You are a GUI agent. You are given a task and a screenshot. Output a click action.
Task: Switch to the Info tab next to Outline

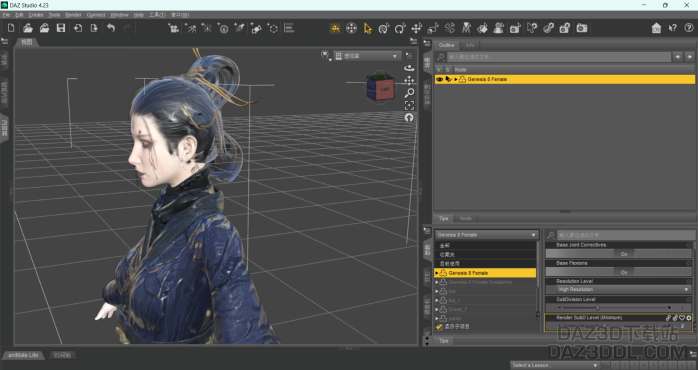click(x=470, y=45)
